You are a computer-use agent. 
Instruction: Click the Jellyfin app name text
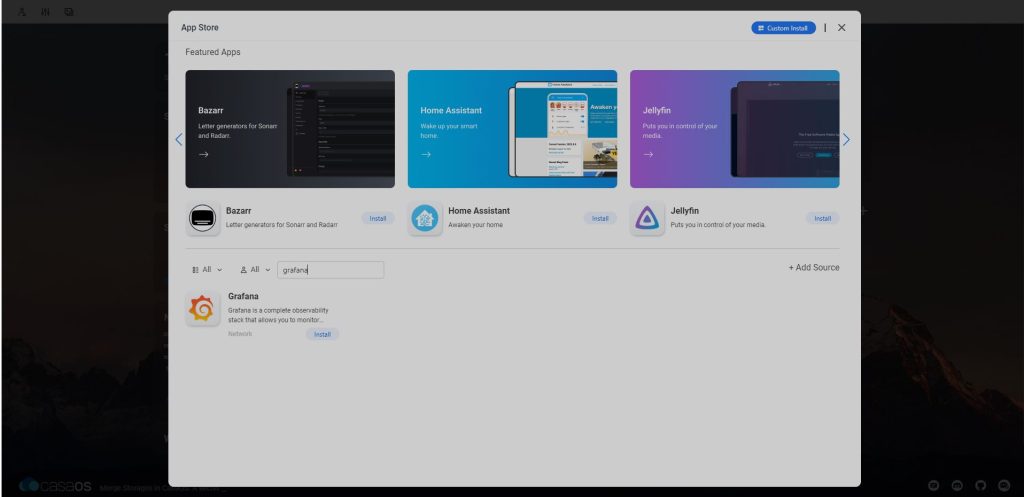tap(684, 211)
